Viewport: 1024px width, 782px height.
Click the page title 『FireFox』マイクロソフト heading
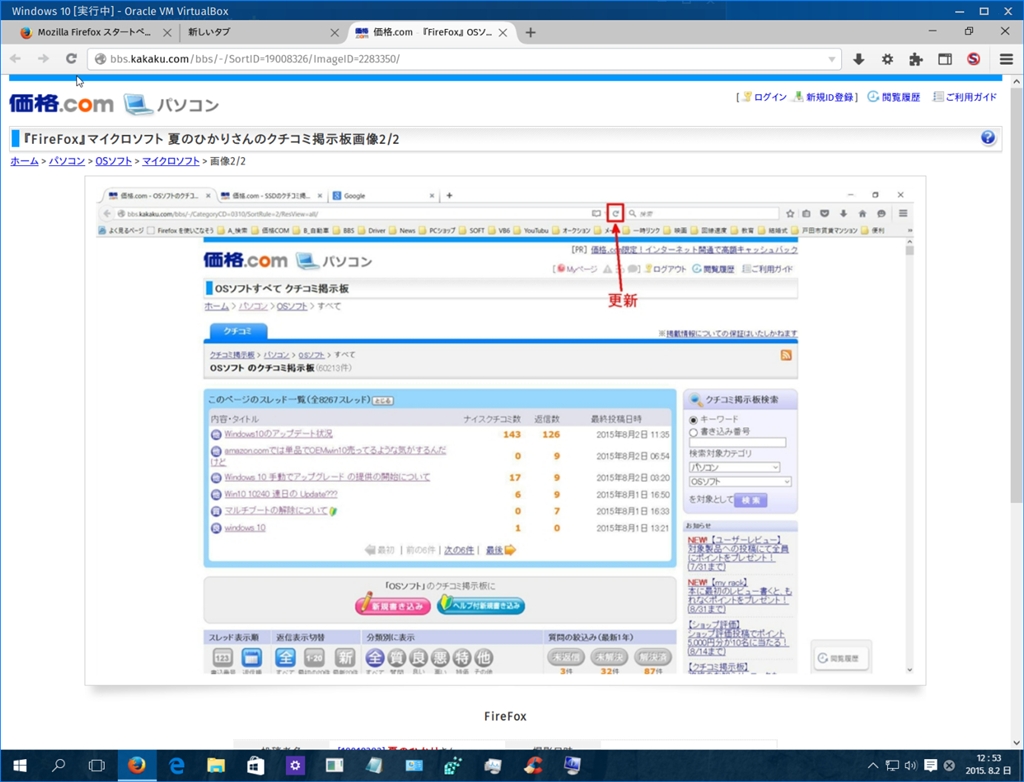tap(211, 138)
